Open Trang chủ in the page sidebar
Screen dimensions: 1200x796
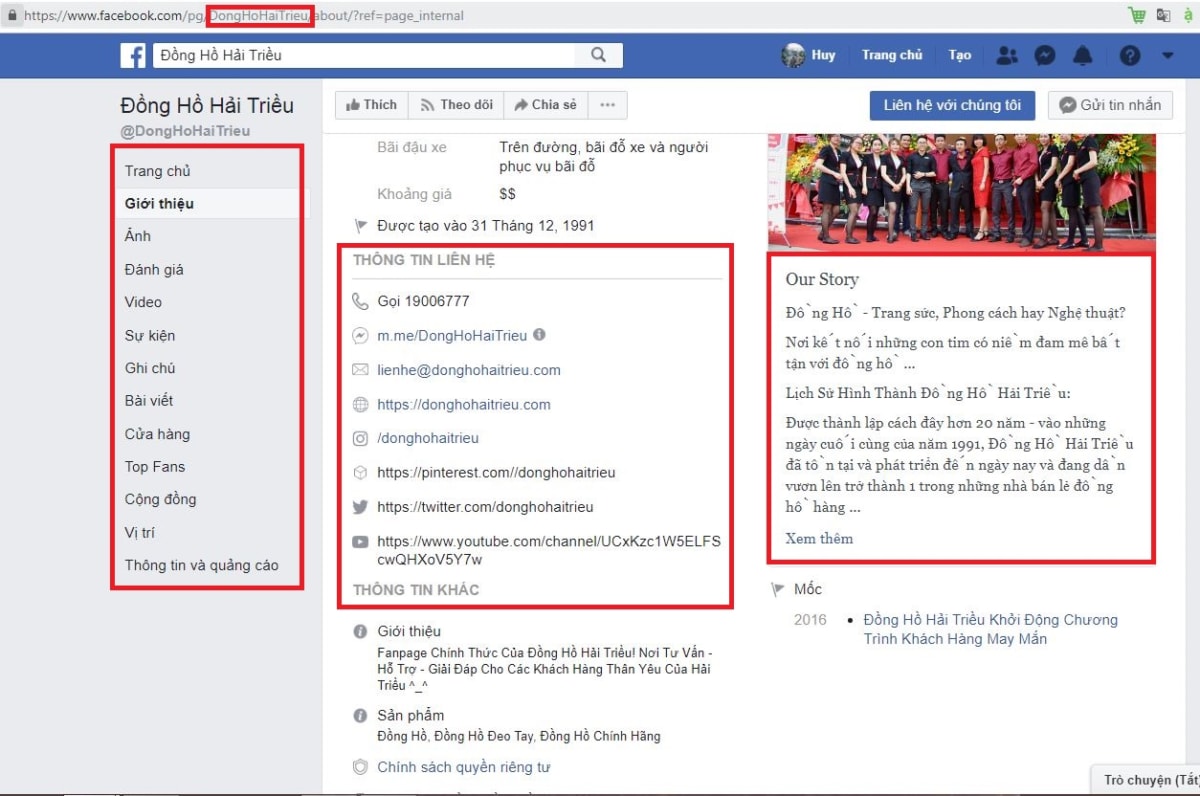point(157,171)
